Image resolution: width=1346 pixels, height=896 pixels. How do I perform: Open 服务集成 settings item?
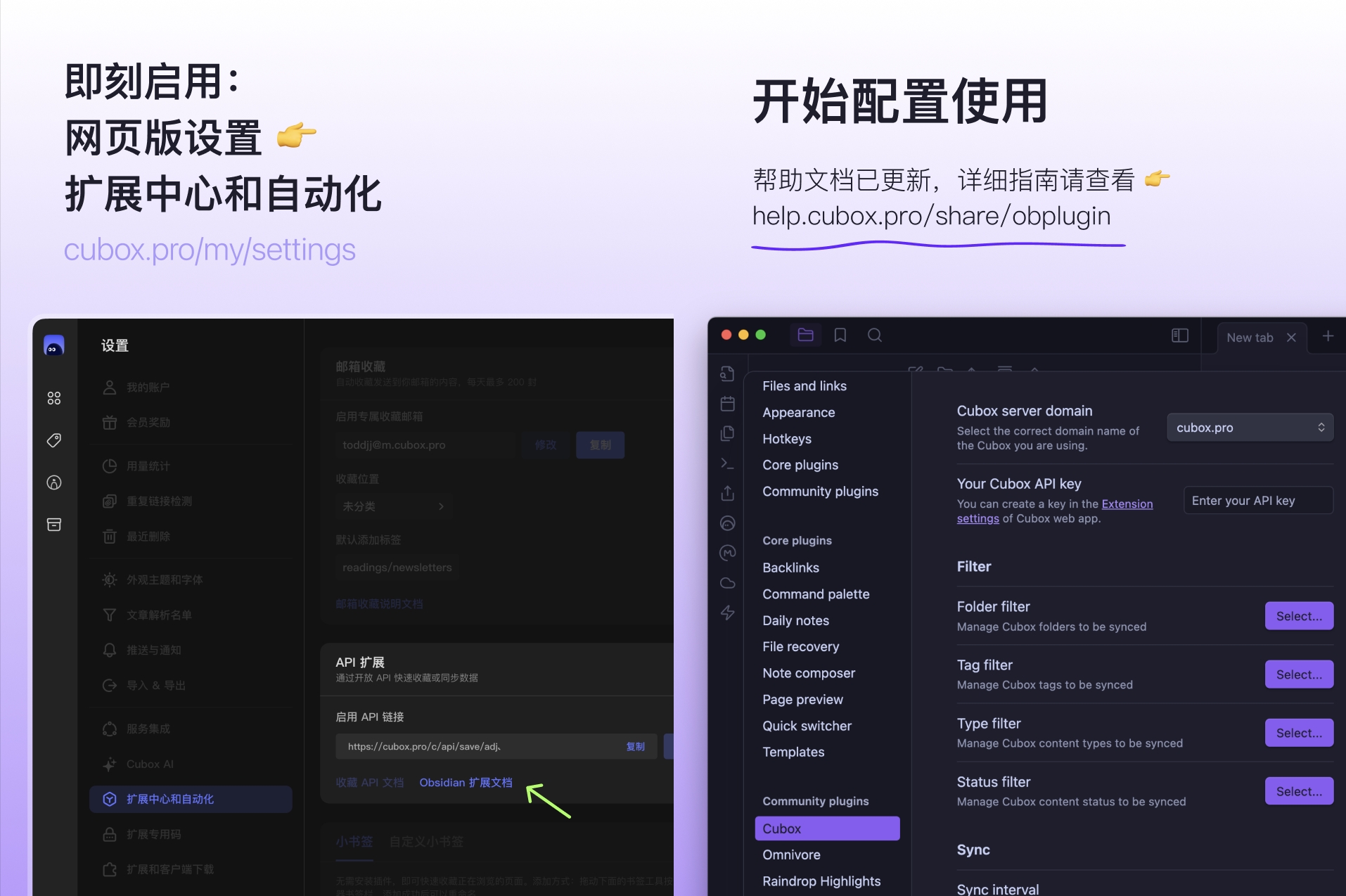coord(191,729)
